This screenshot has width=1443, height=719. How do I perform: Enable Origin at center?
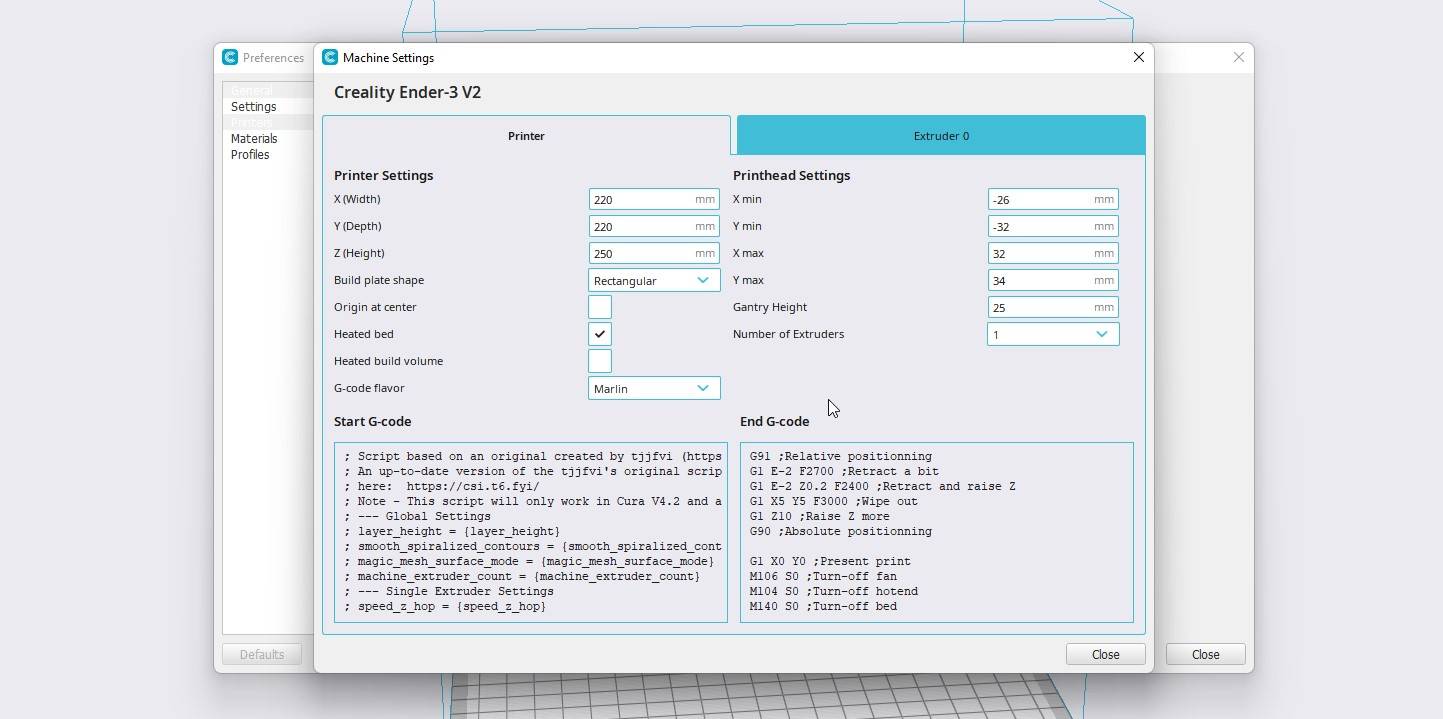[x=599, y=307]
